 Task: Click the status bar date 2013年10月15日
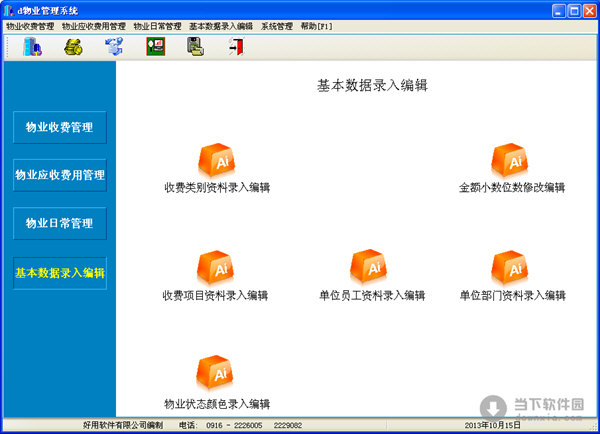(492, 425)
